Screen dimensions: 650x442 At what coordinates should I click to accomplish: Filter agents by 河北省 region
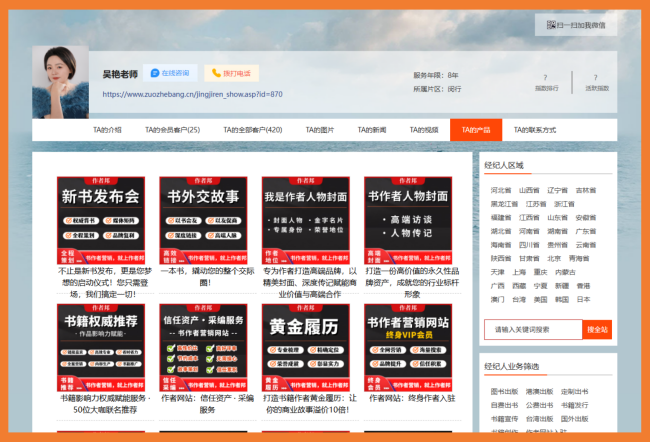(x=500, y=190)
